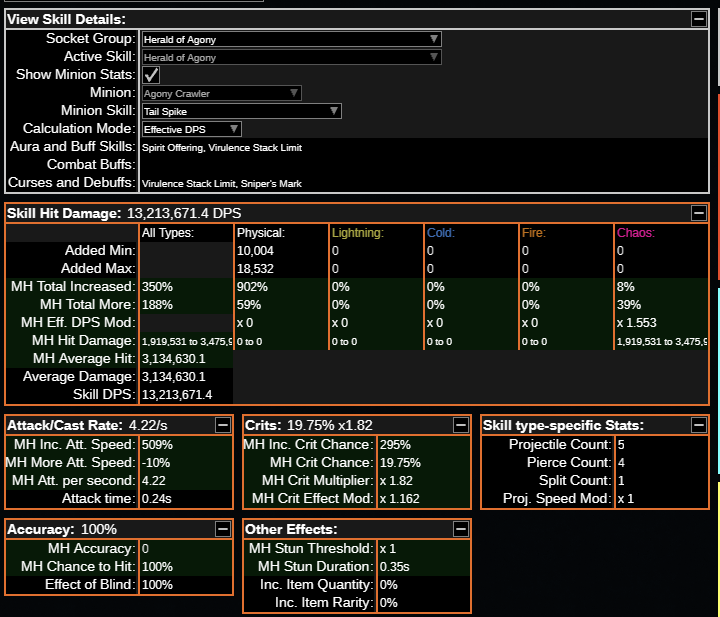Click the Average Damage value

point(174,377)
